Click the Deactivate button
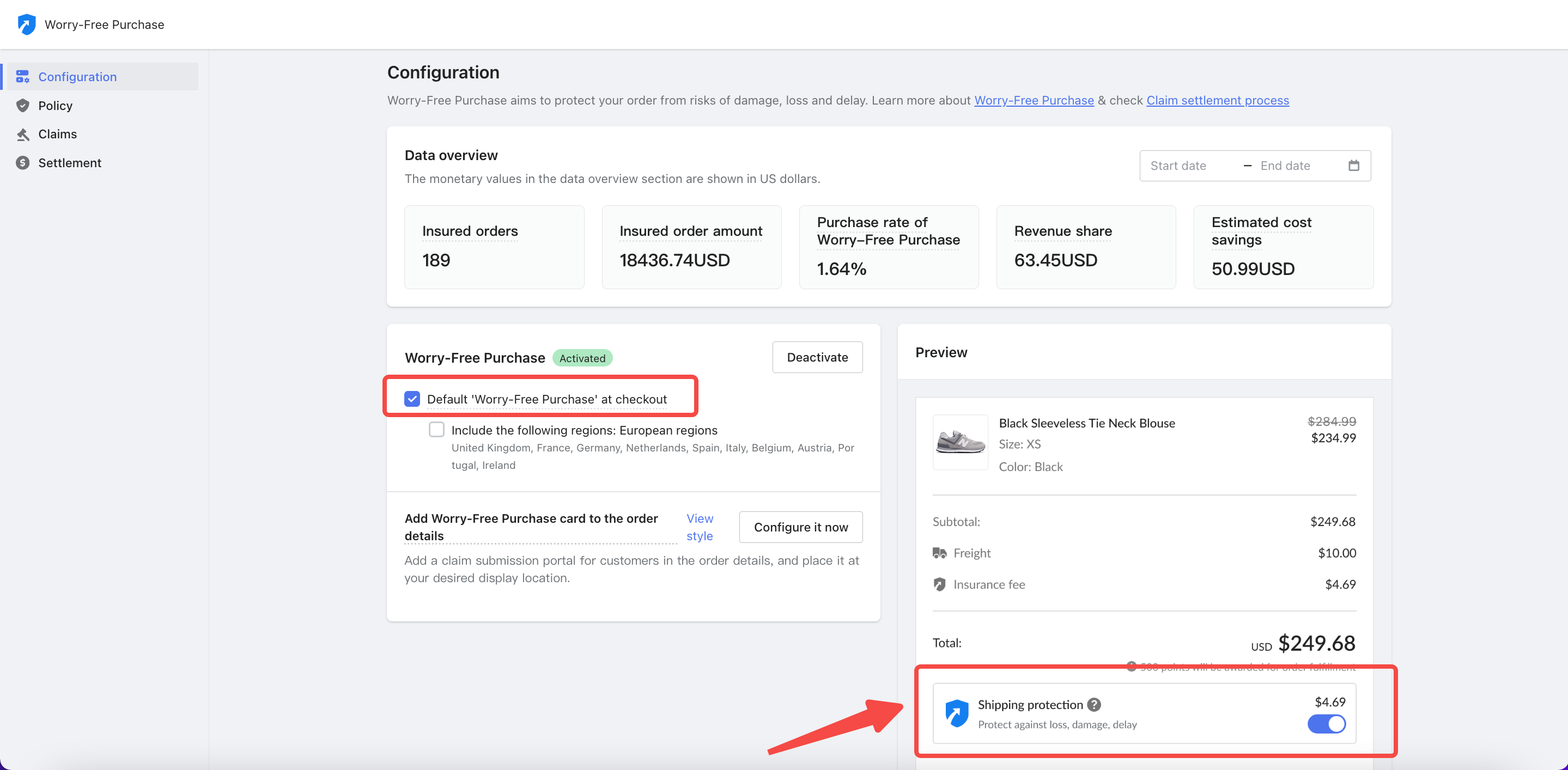The width and height of the screenshot is (1568, 770). click(x=817, y=357)
